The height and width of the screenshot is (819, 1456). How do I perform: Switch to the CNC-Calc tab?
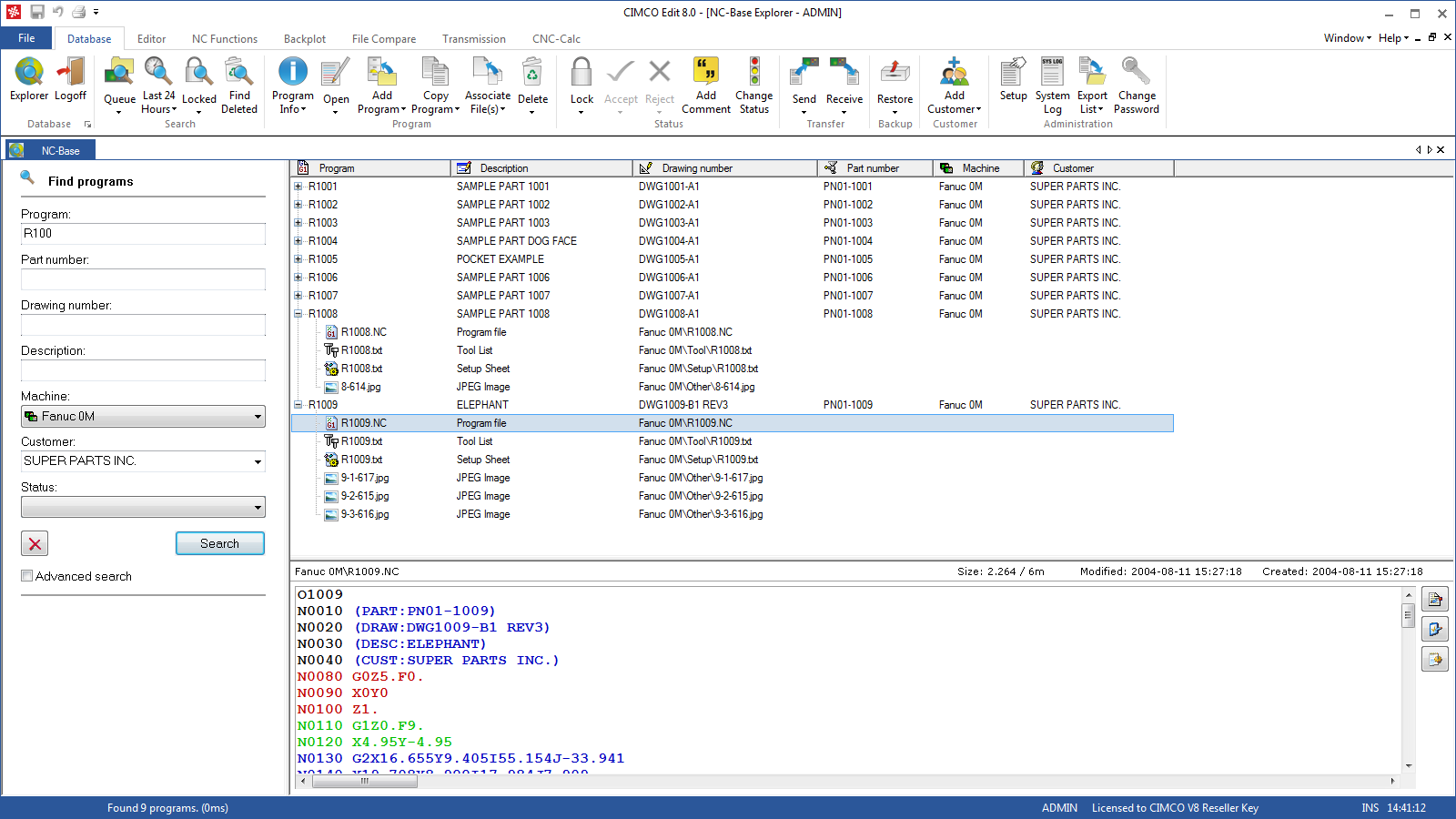pos(556,39)
